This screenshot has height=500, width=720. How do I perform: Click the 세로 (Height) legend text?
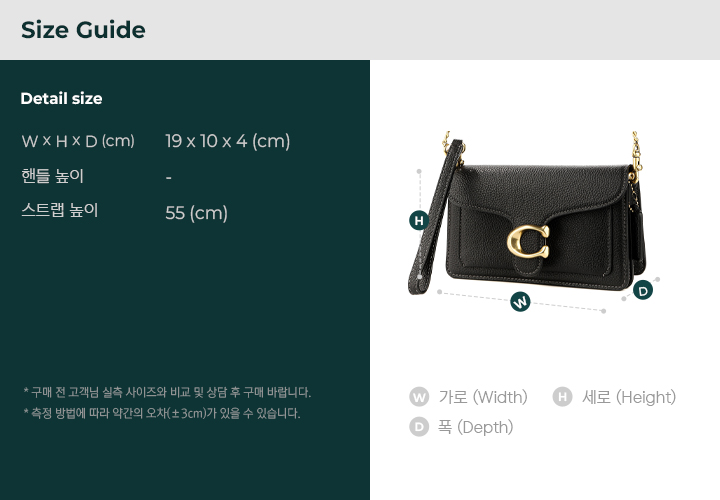[x=629, y=397]
